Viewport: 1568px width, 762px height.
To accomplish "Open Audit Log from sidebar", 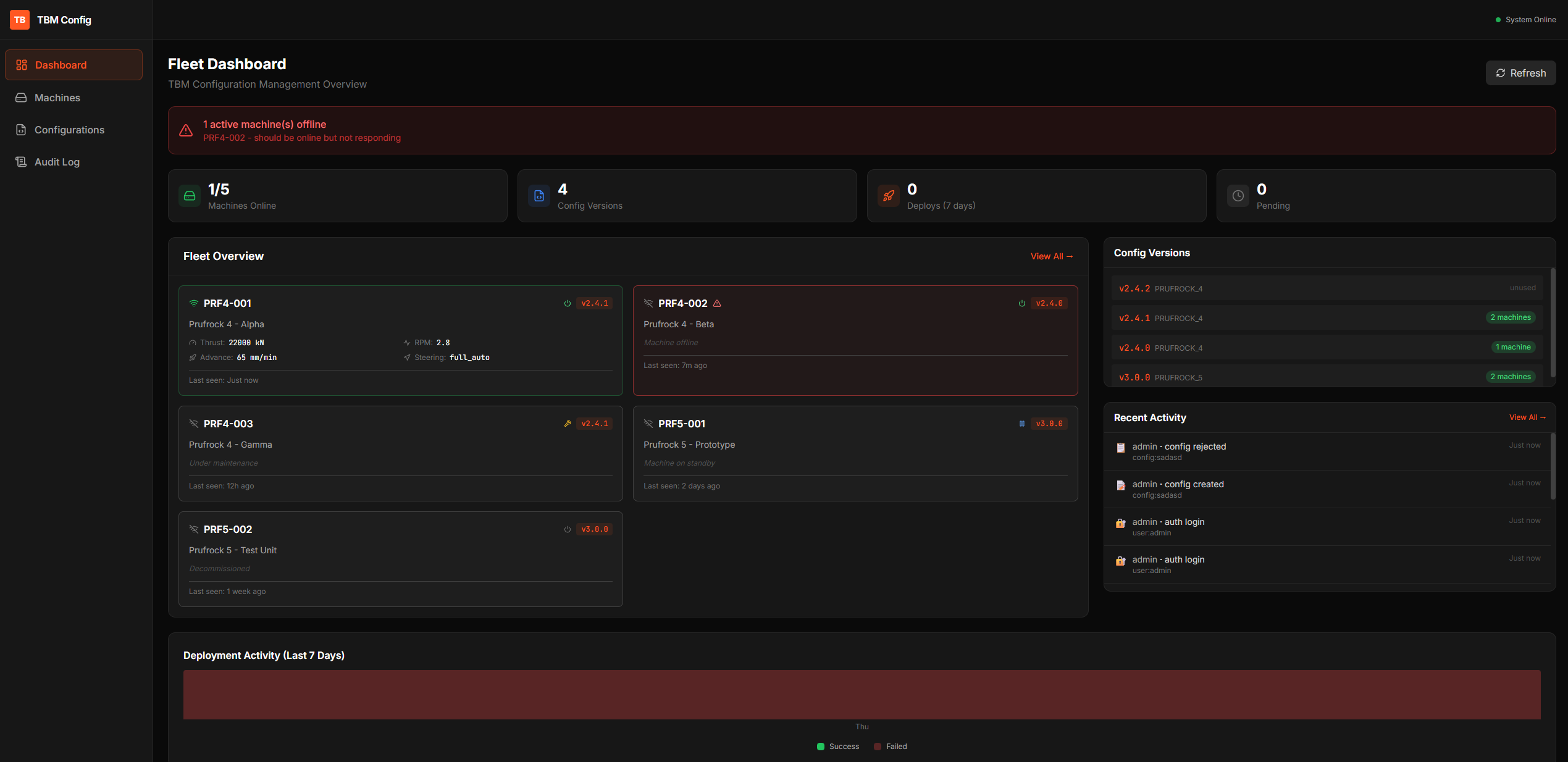I will [x=73, y=162].
